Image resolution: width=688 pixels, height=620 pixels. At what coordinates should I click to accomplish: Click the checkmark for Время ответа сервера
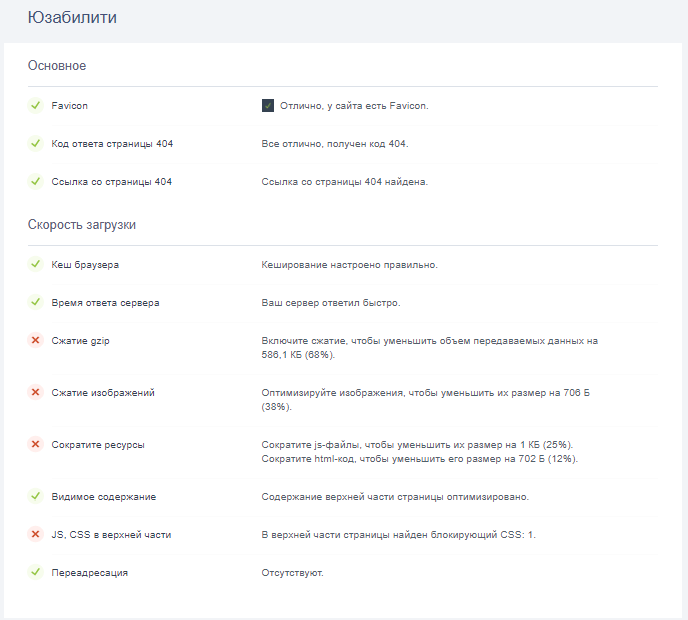pyautogui.click(x=35, y=302)
